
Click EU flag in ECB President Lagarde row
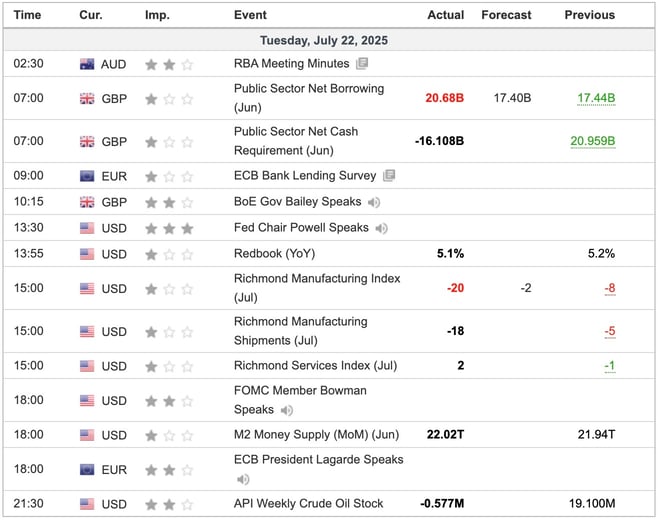pos(87,470)
